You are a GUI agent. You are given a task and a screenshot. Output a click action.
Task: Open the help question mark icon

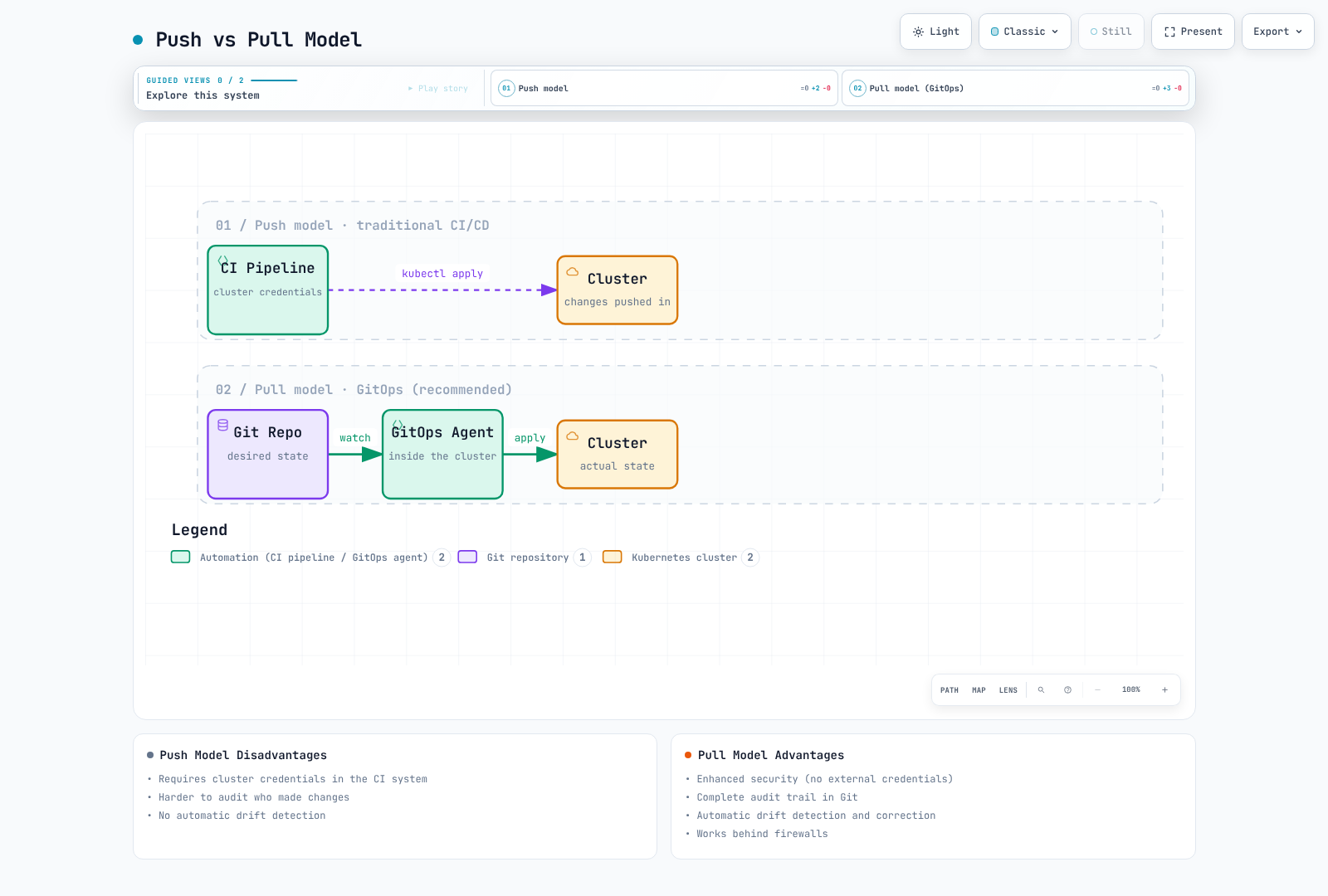(1068, 690)
